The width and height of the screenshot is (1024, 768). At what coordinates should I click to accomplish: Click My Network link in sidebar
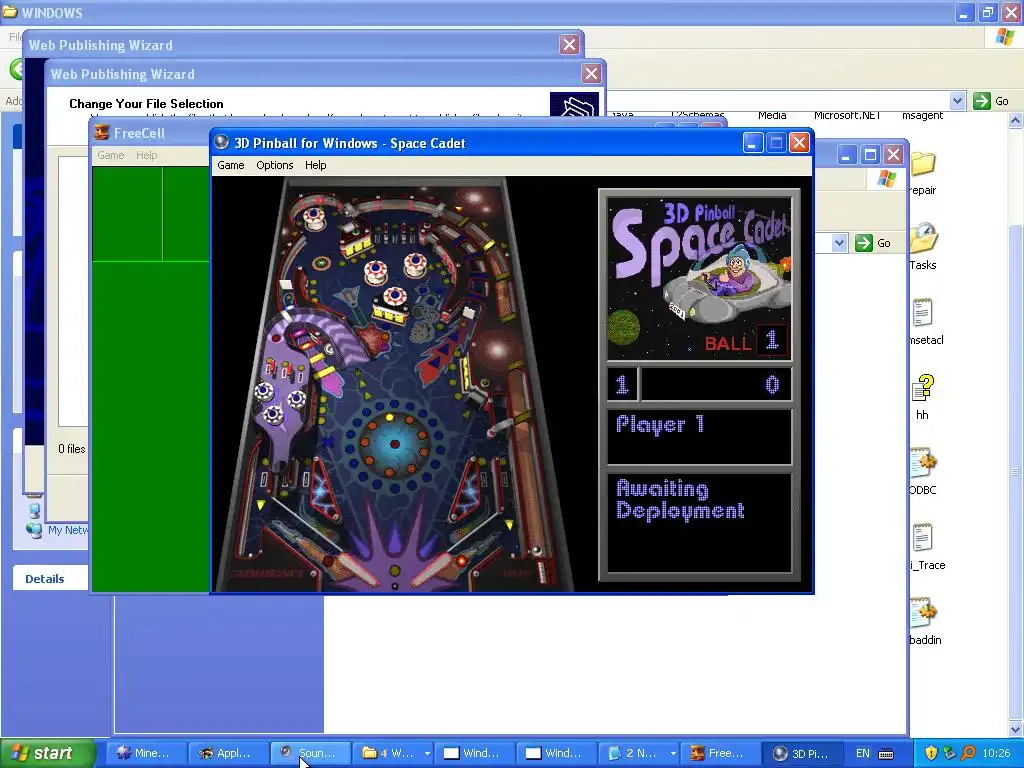coord(67,530)
